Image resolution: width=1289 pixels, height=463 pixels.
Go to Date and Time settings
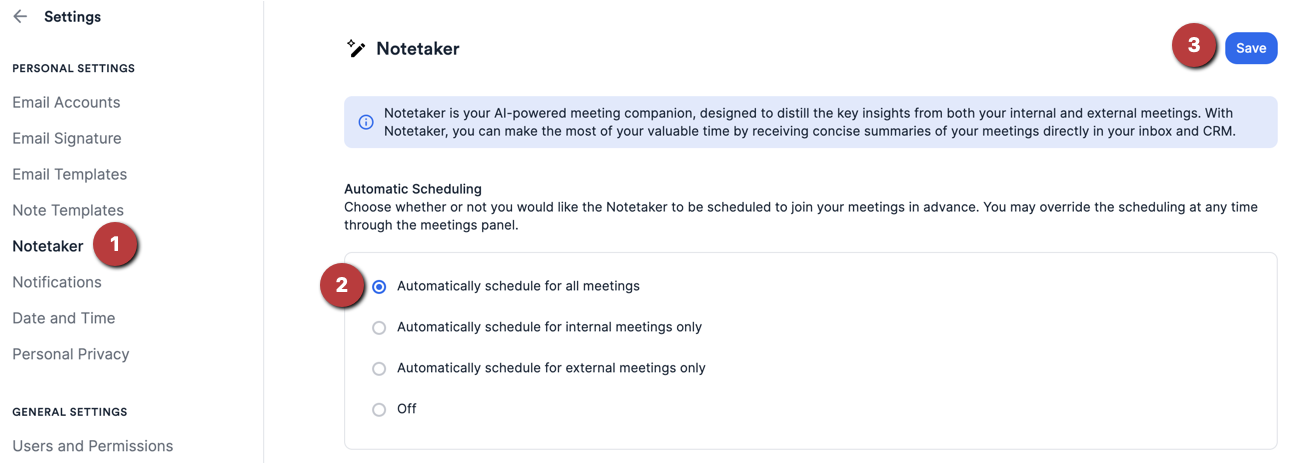click(x=64, y=319)
